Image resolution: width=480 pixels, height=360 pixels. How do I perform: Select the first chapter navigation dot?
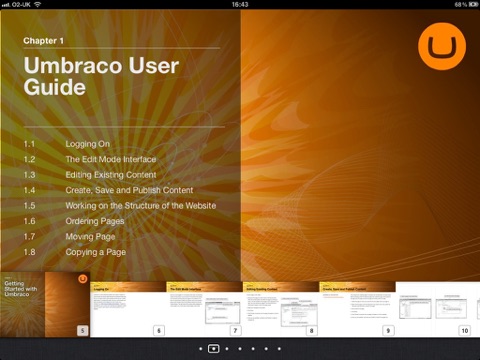click(x=200, y=349)
